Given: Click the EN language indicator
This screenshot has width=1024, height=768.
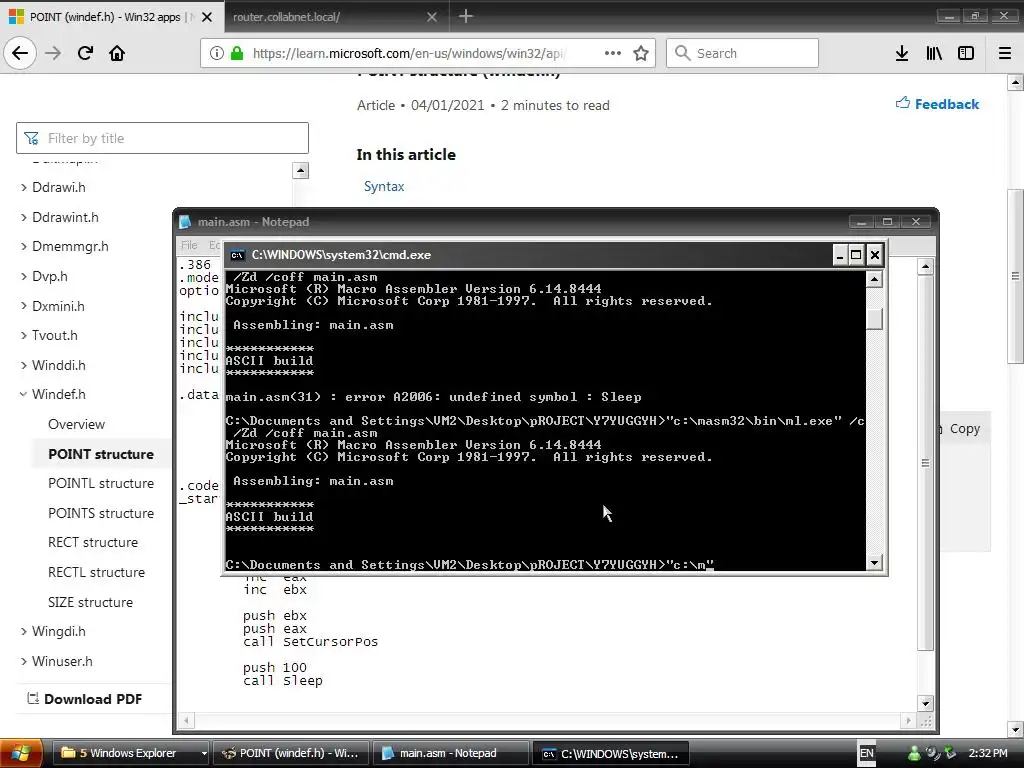Looking at the screenshot, I should [x=866, y=754].
